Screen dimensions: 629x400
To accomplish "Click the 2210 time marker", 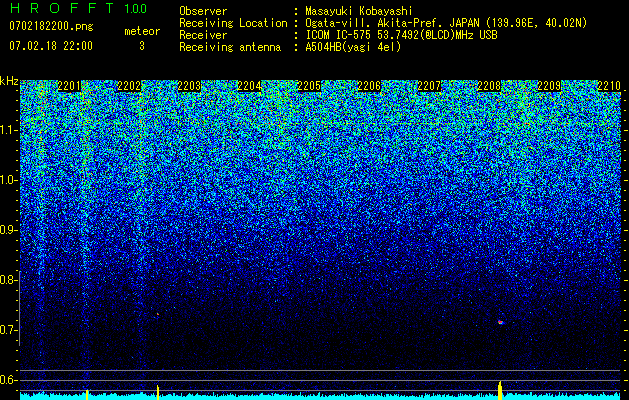I will [609, 86].
